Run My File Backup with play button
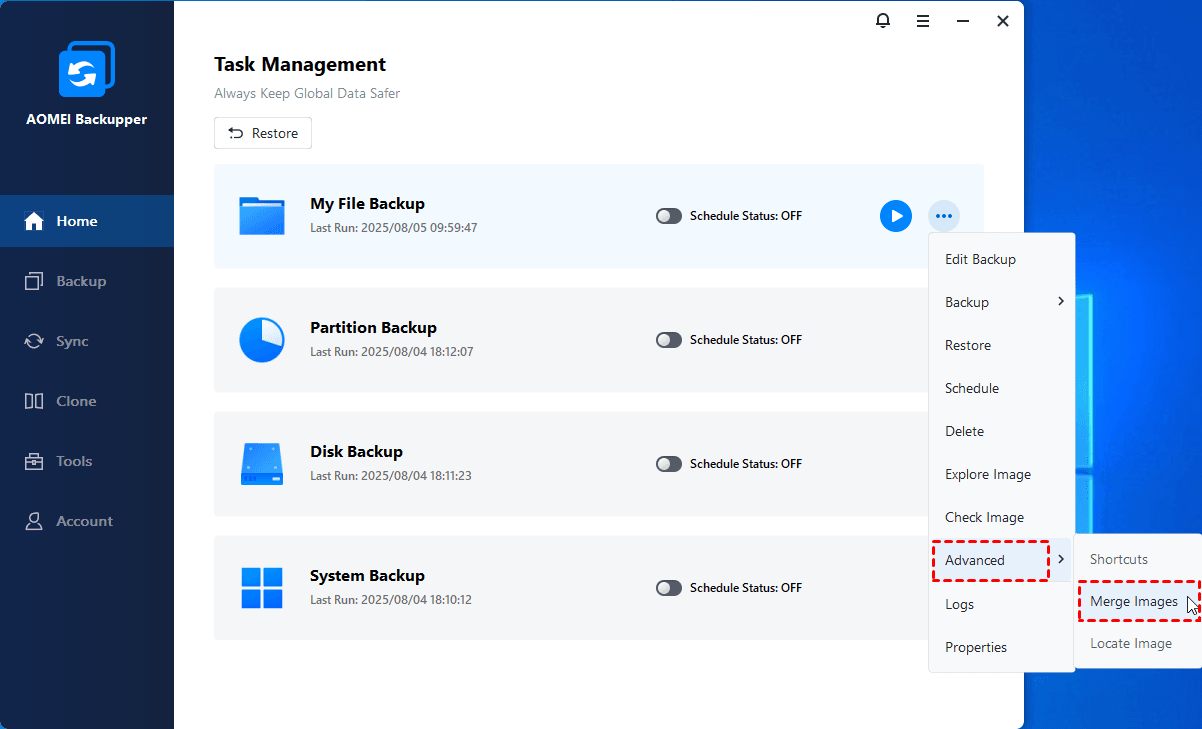This screenshot has width=1202, height=729. [x=895, y=216]
